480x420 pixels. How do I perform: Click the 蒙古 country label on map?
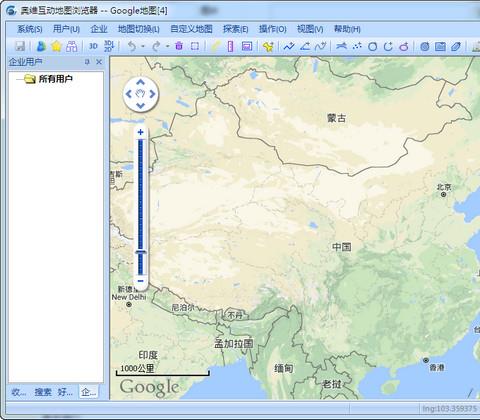click(336, 118)
